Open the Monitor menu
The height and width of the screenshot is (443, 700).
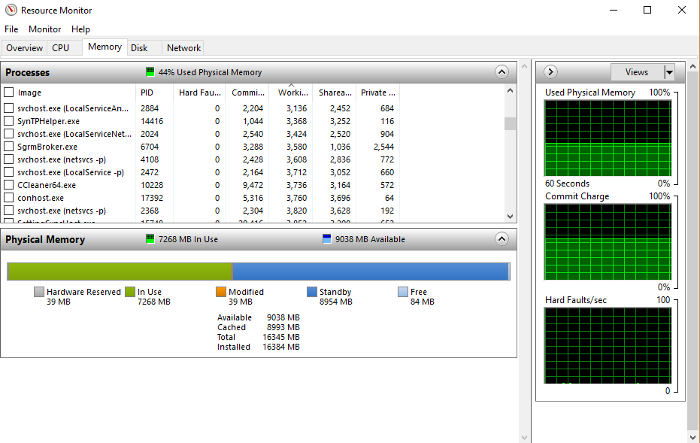pos(45,29)
